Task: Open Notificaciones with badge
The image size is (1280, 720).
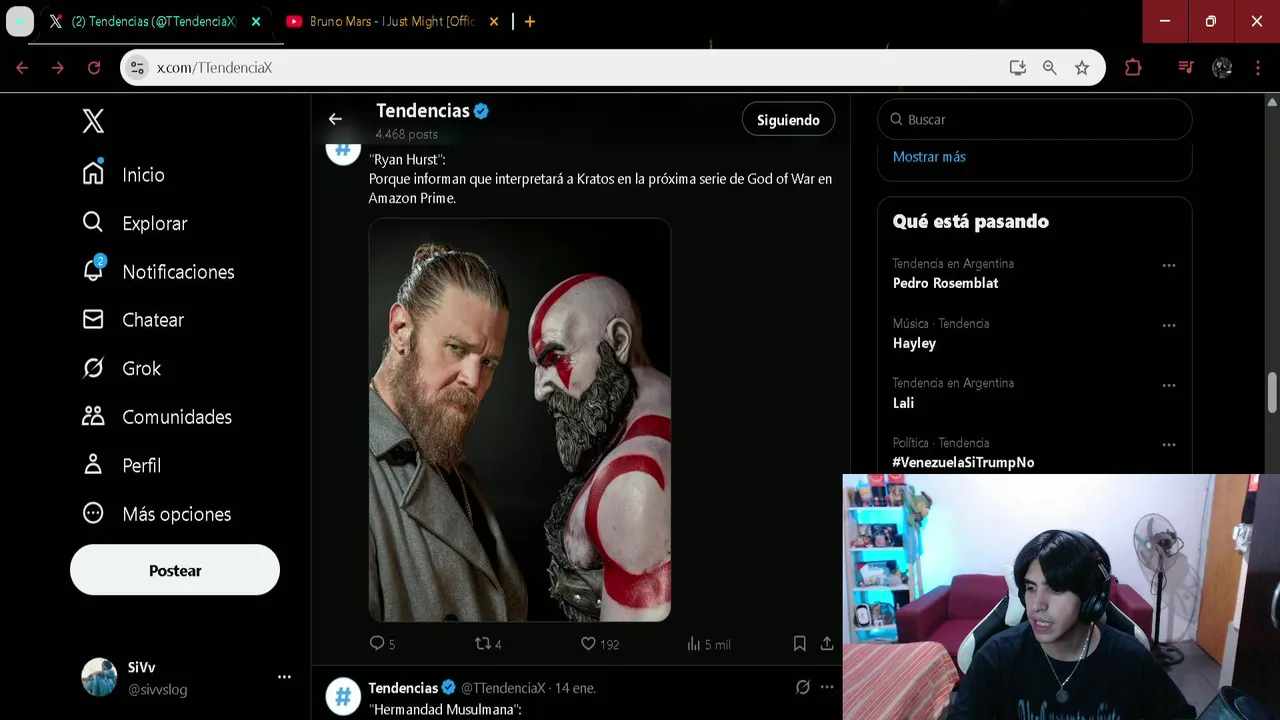Action: (x=158, y=271)
